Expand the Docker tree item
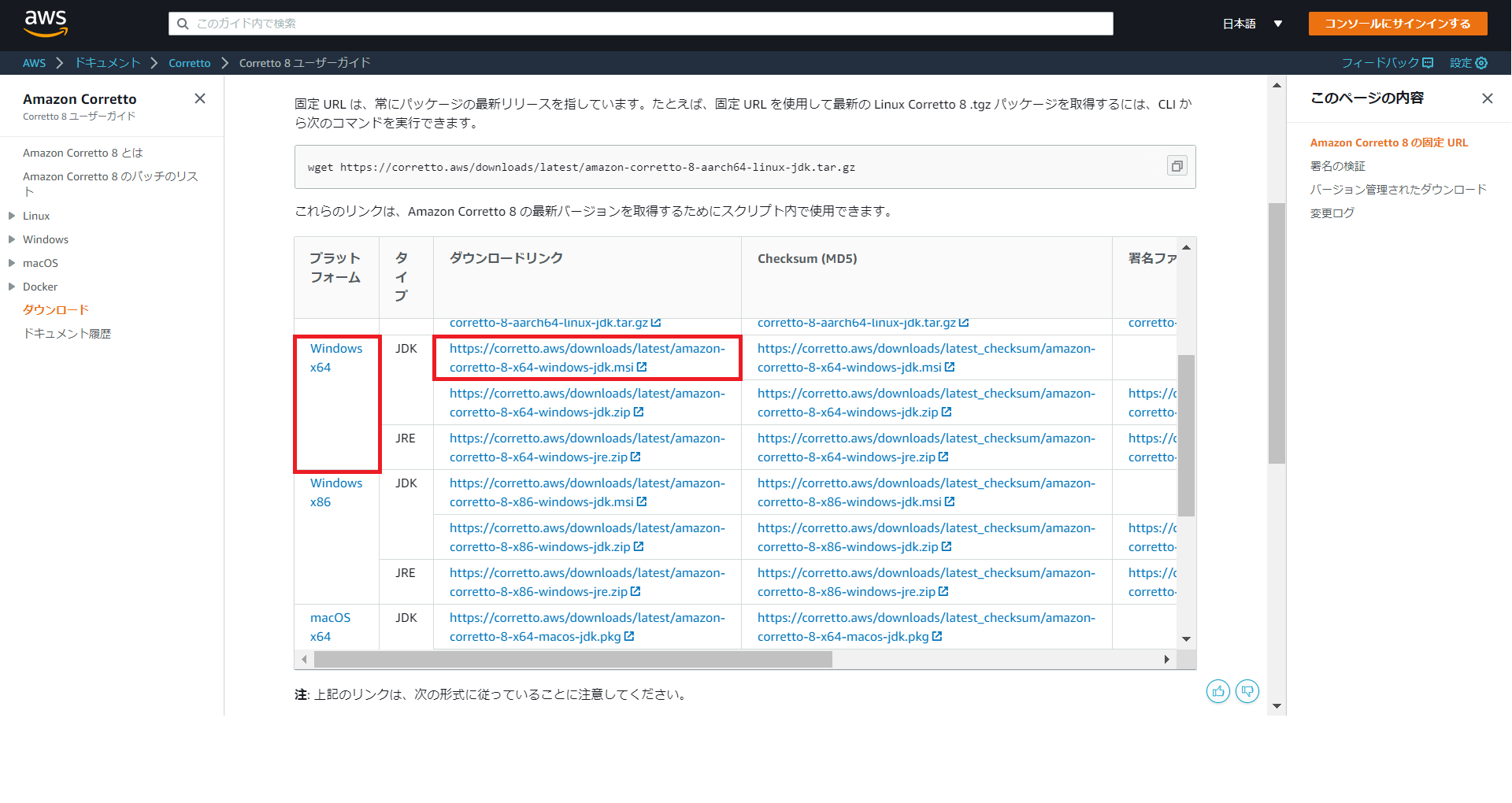Viewport: 1512px width, 803px height. coord(12,287)
